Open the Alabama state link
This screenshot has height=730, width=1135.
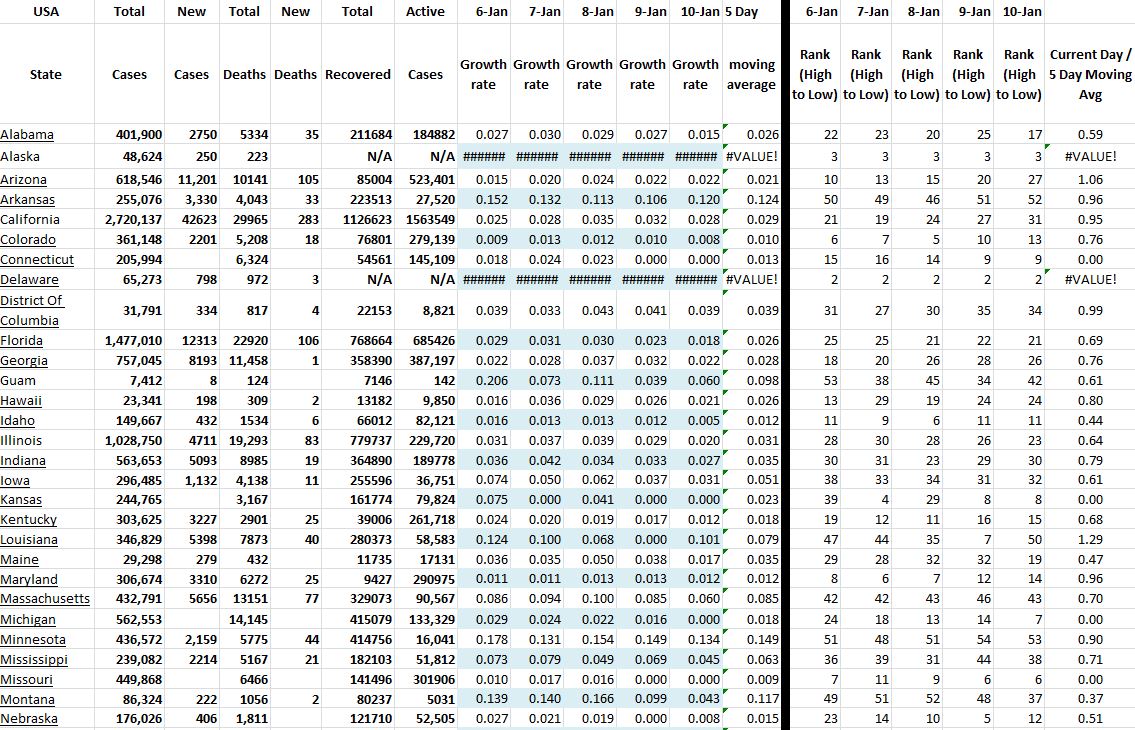click(27, 135)
